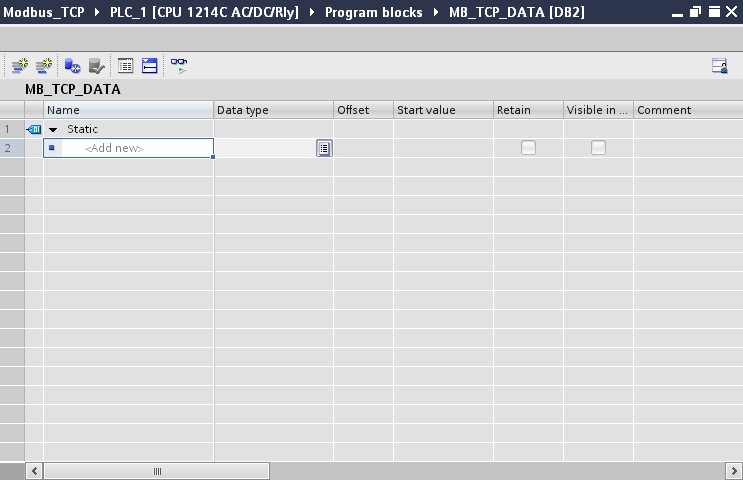Click the Start value column header
Screen dimensions: 743x480
[444, 110]
